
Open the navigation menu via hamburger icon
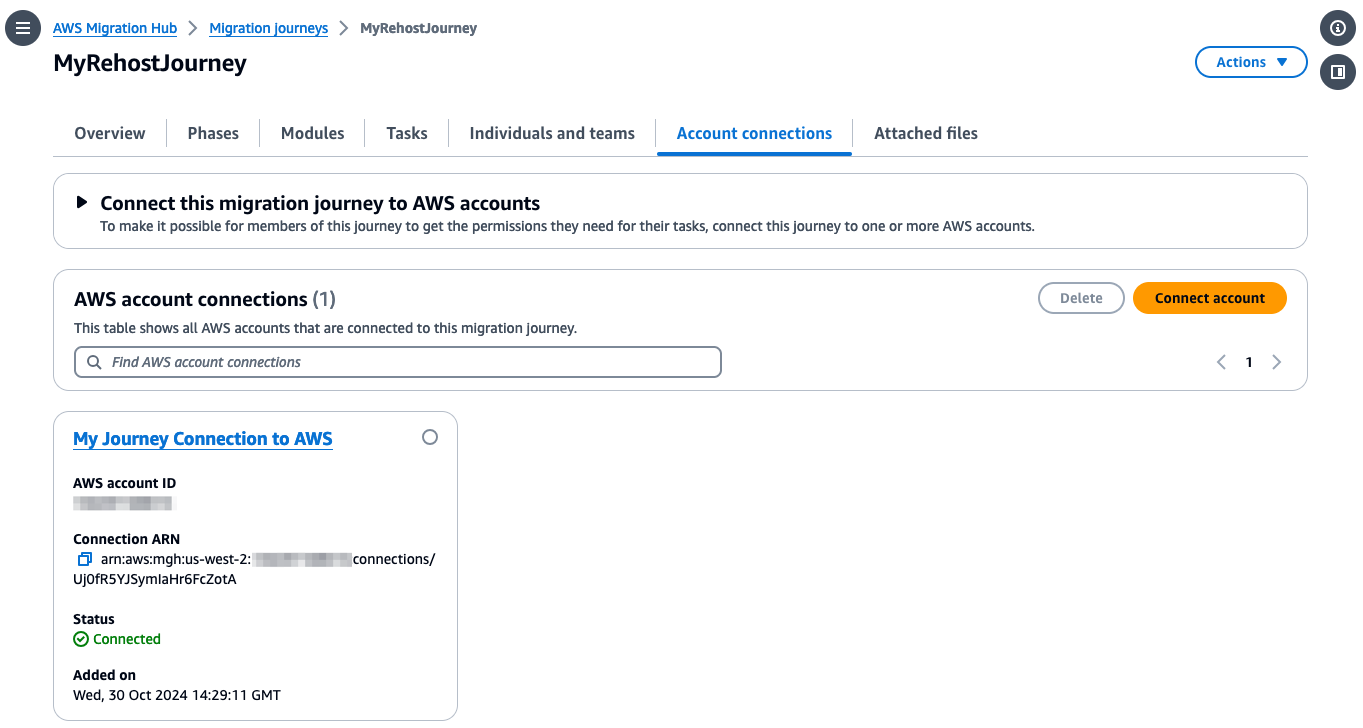[22, 27]
